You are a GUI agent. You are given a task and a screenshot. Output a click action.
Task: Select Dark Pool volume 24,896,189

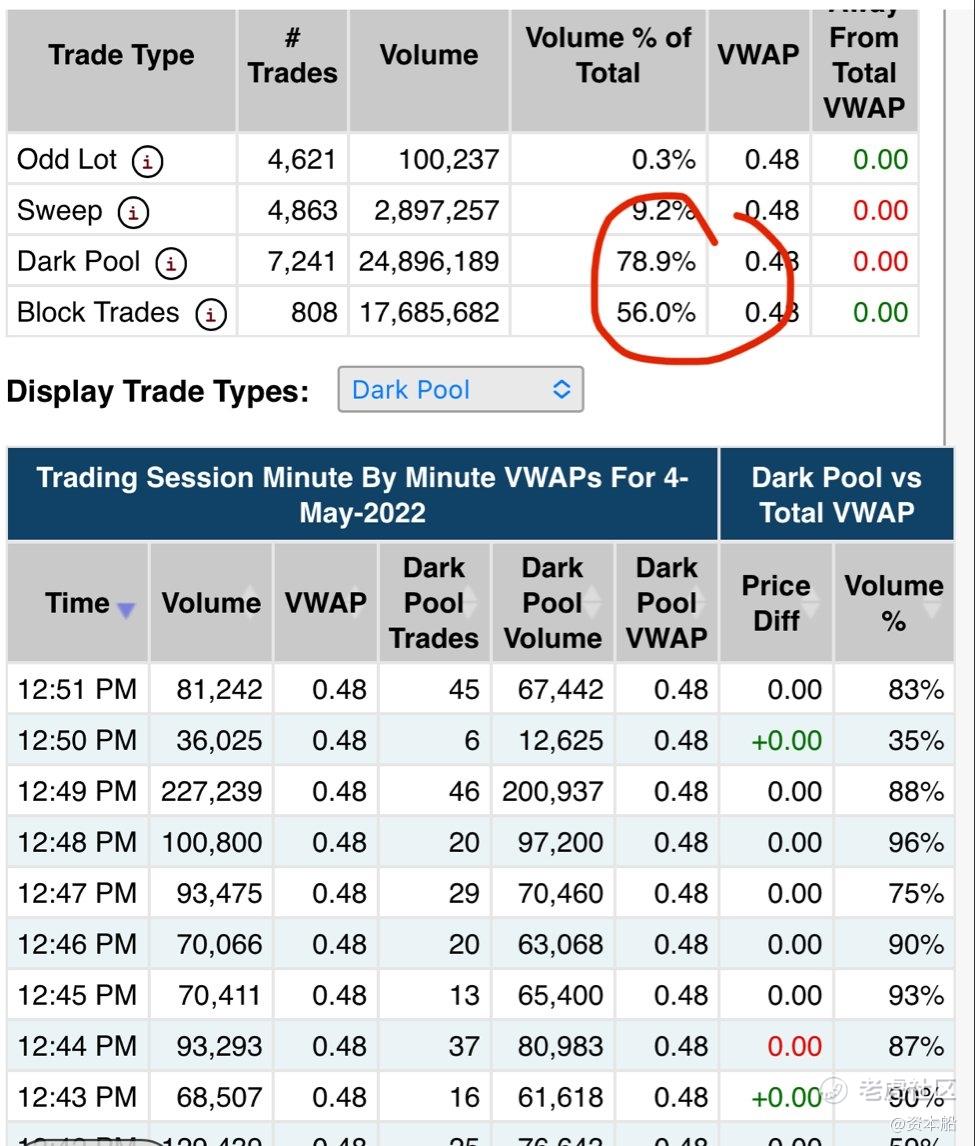coord(429,262)
